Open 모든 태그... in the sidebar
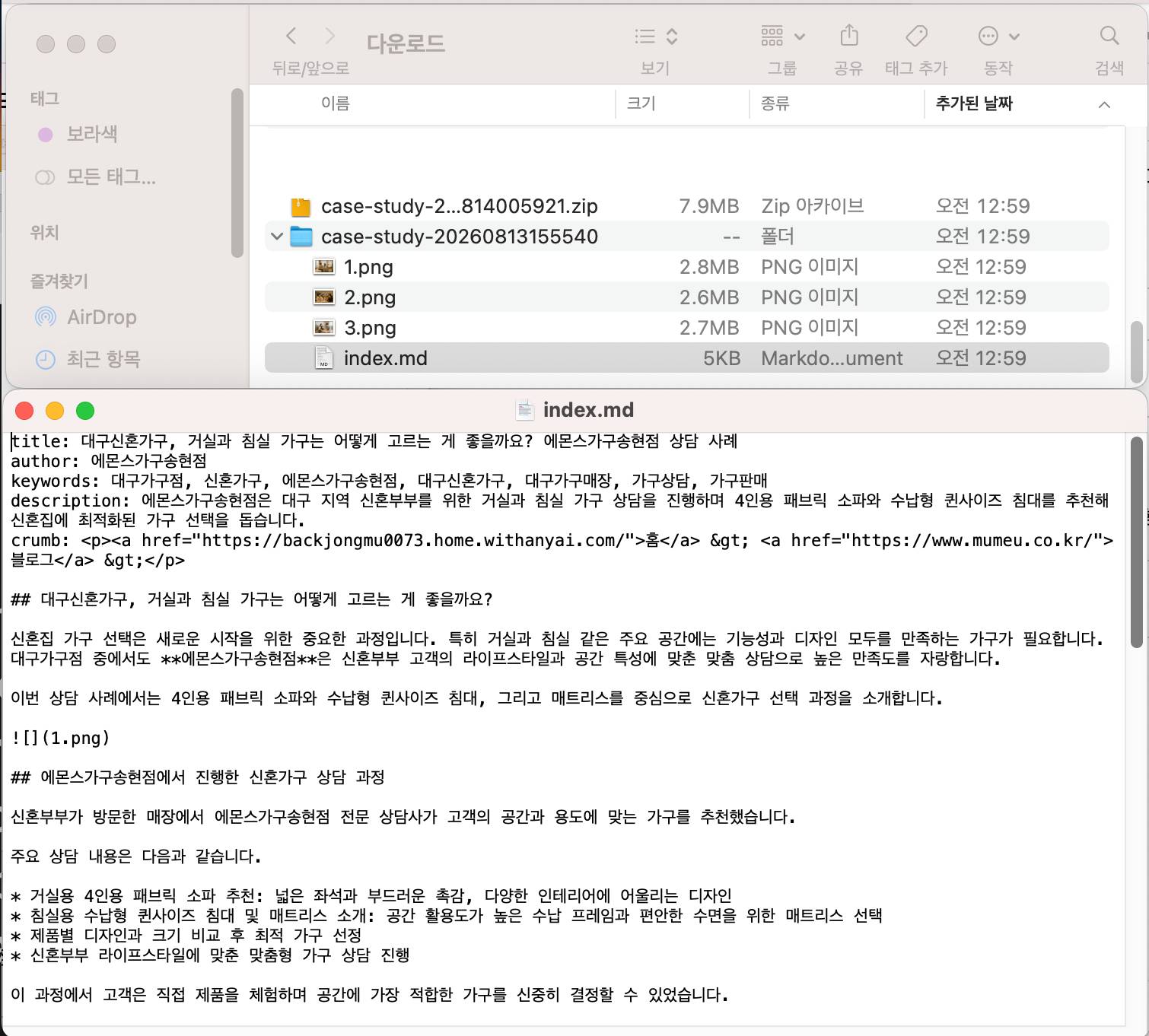This screenshot has width=1149, height=1036. tap(111, 177)
